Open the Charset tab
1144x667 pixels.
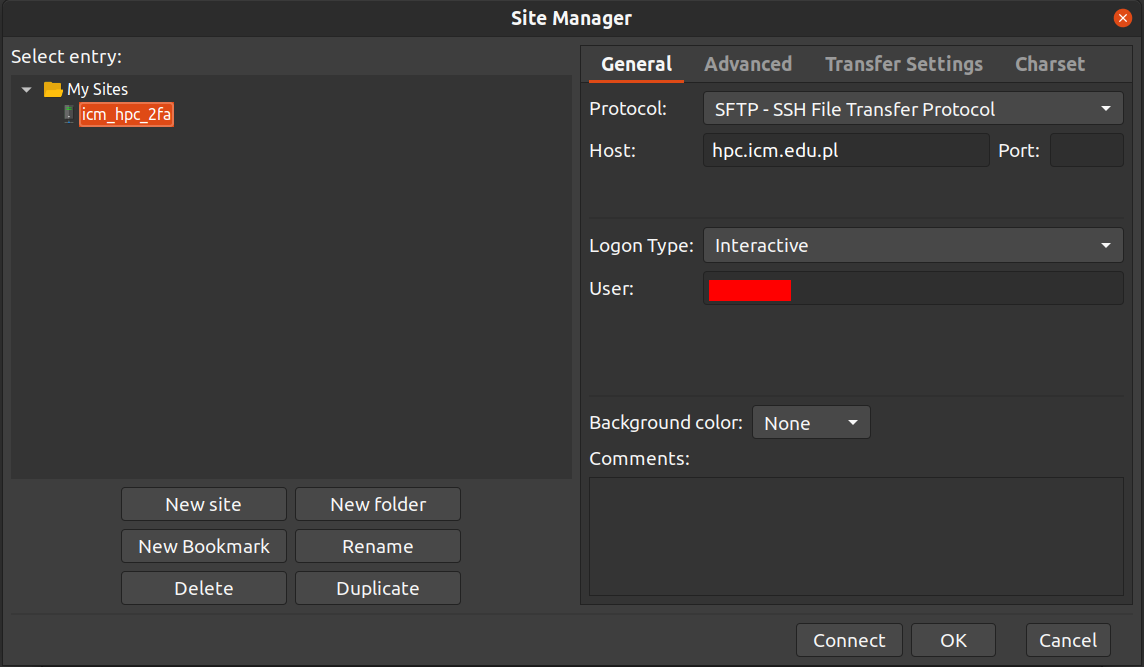click(x=1049, y=64)
